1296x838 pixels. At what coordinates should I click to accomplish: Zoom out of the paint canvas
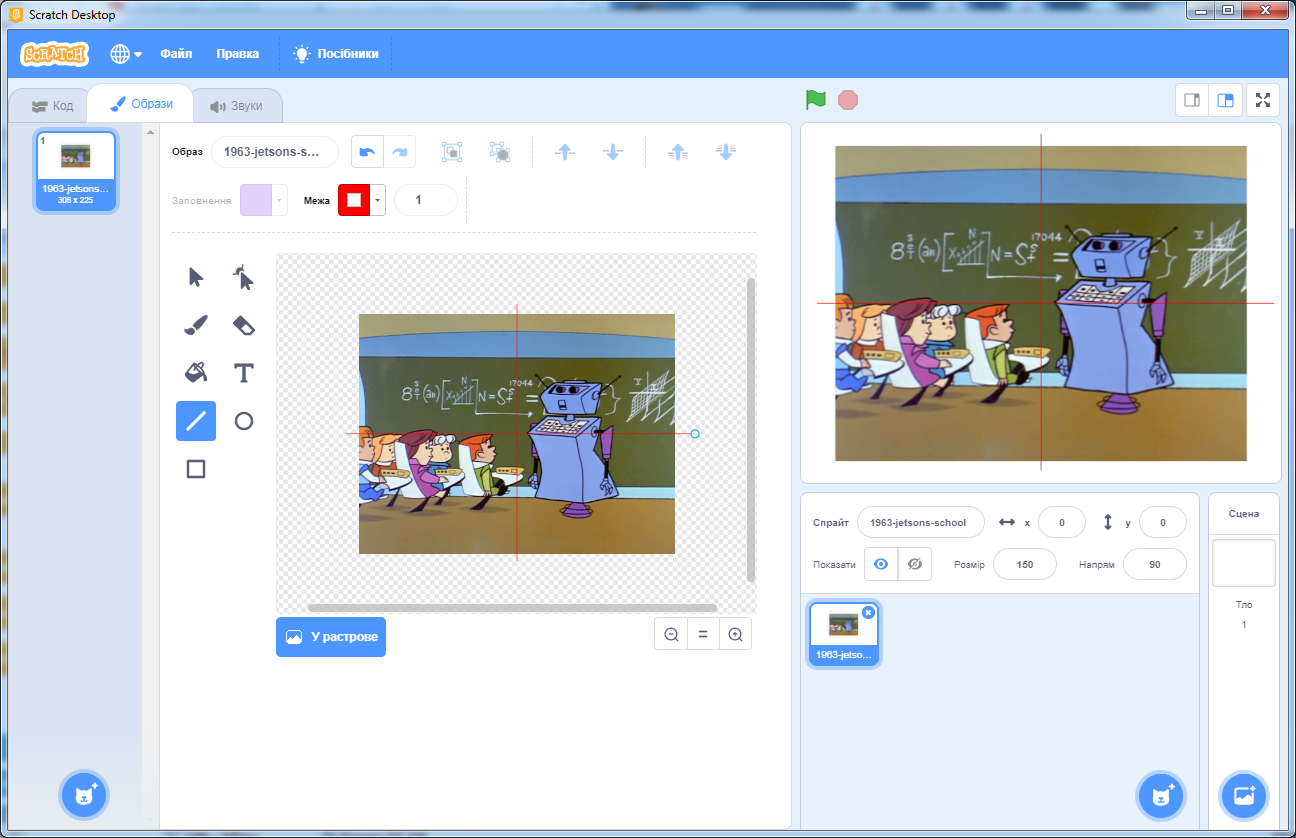pyautogui.click(x=671, y=634)
